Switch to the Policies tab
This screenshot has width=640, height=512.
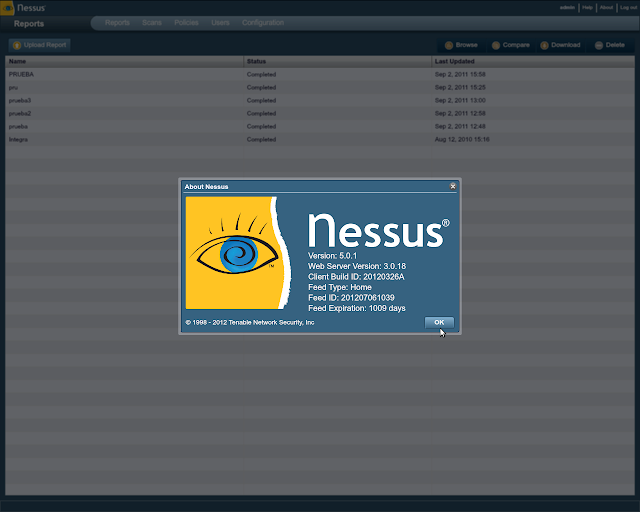tap(186, 23)
